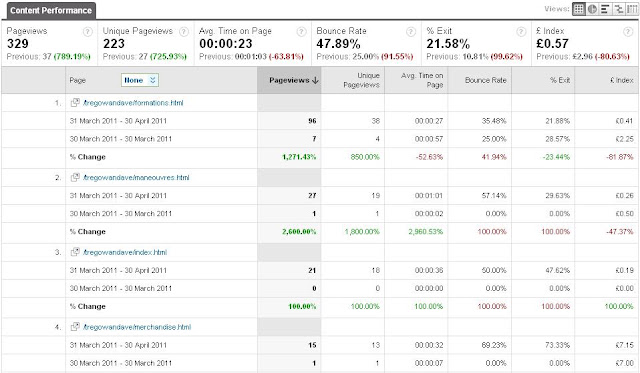Switch to the pie chart percentage view

pos(592,9)
